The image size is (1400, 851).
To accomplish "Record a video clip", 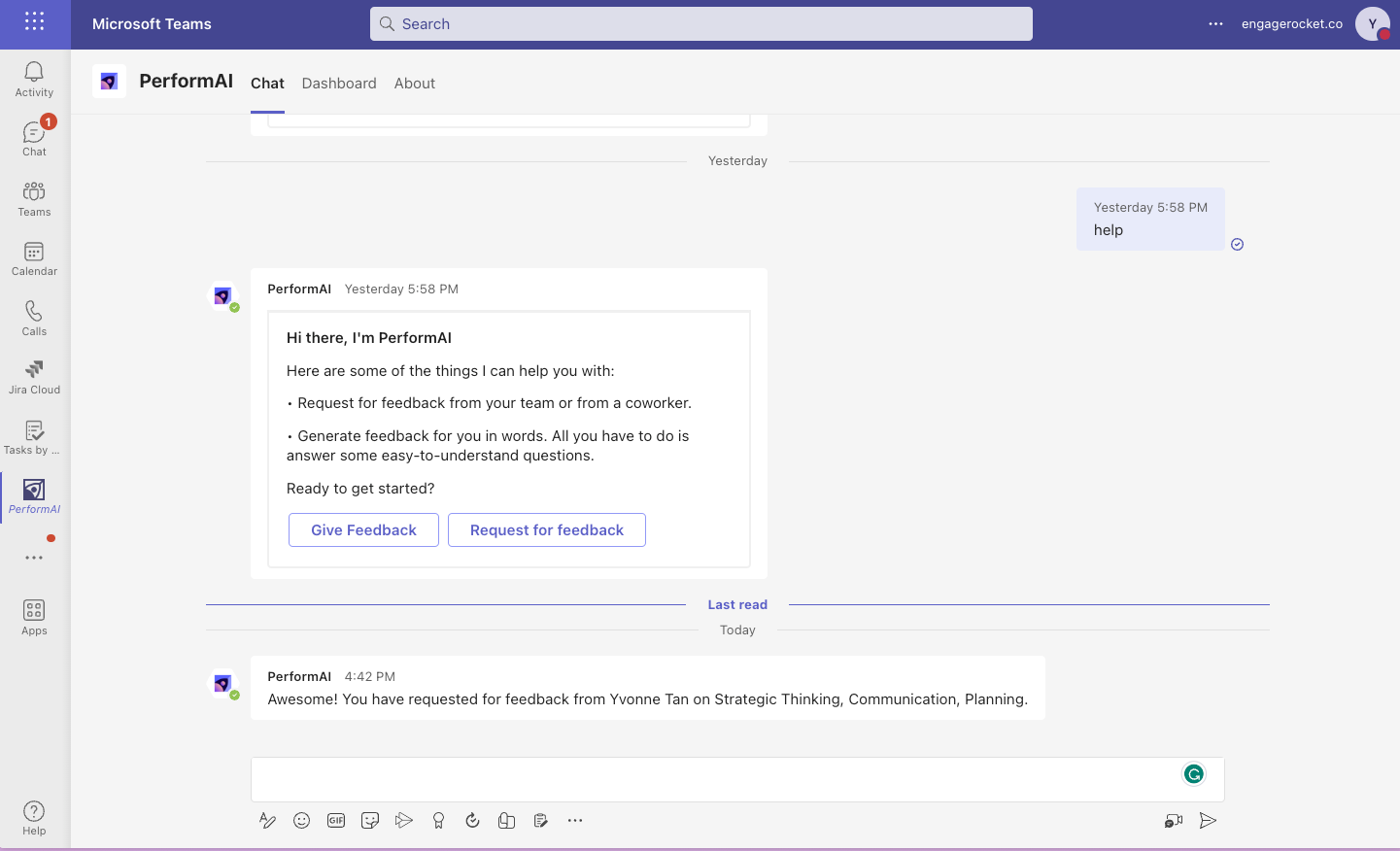I will (x=1174, y=821).
